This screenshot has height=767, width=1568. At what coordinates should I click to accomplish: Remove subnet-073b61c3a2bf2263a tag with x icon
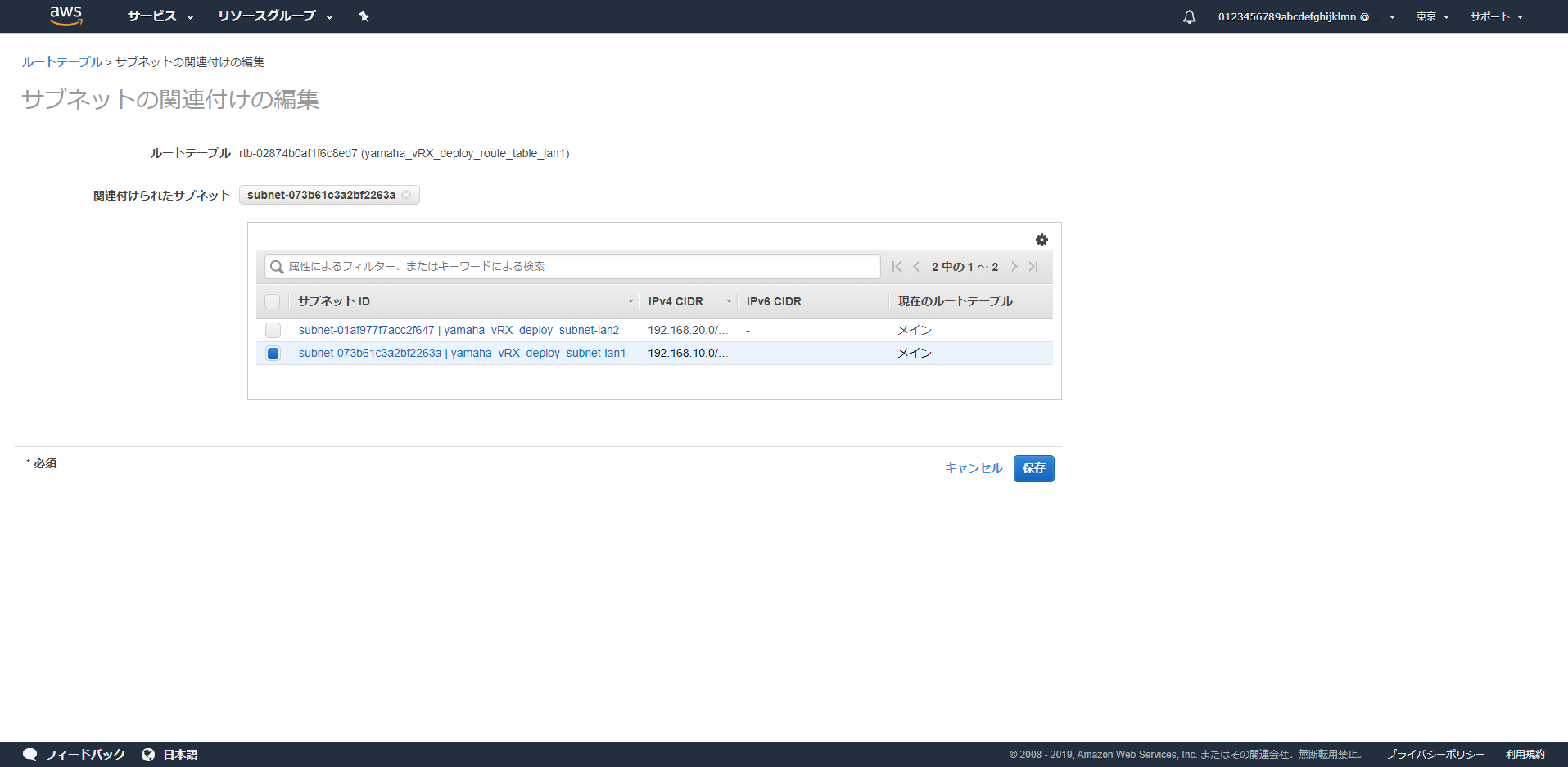pos(406,195)
